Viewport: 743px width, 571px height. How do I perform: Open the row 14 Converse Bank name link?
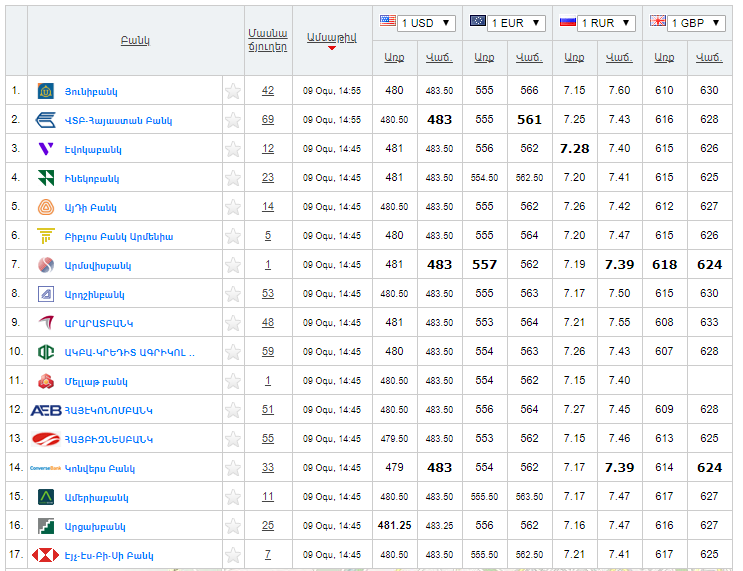pos(100,469)
